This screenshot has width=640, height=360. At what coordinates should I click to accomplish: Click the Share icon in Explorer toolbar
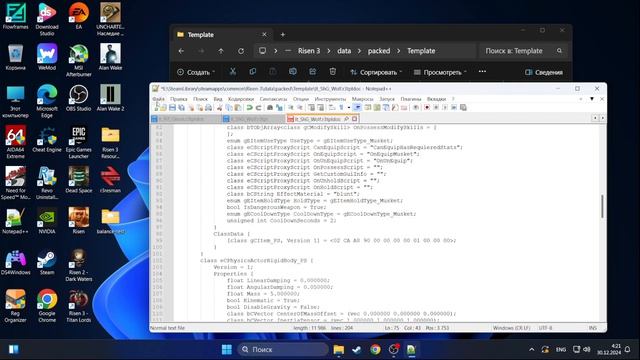313,72
